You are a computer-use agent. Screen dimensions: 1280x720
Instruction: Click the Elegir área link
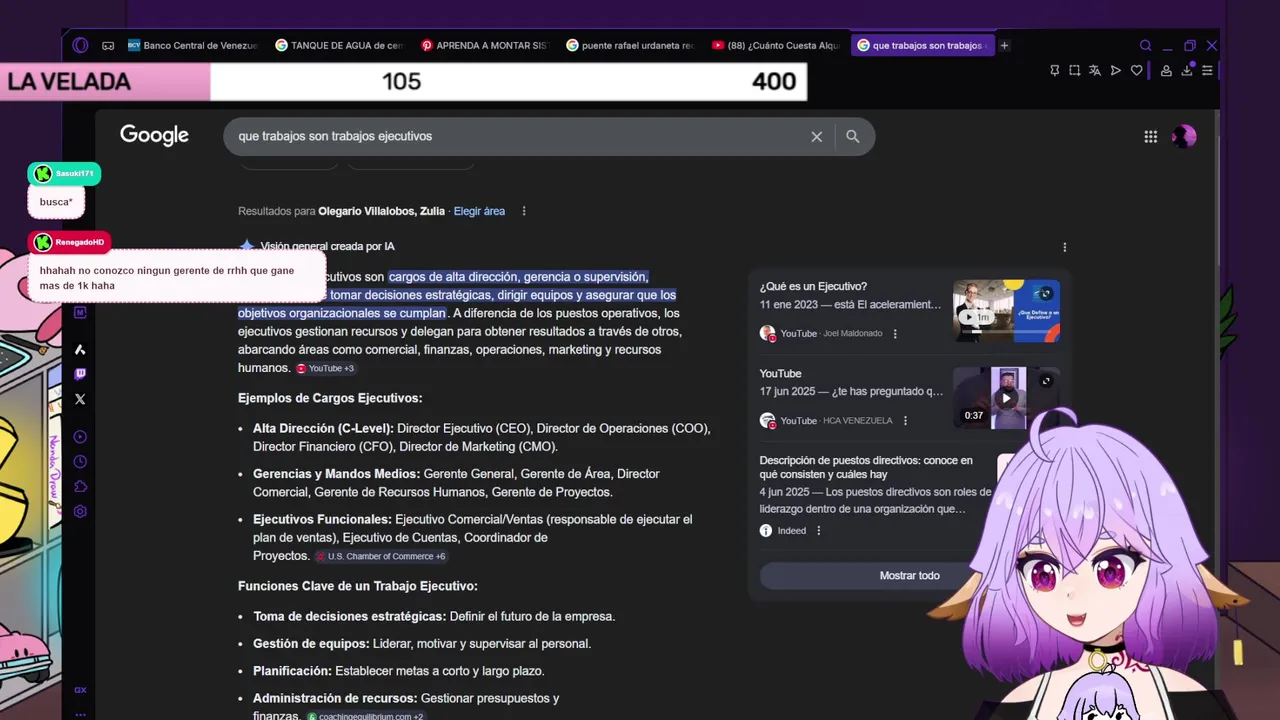click(479, 211)
